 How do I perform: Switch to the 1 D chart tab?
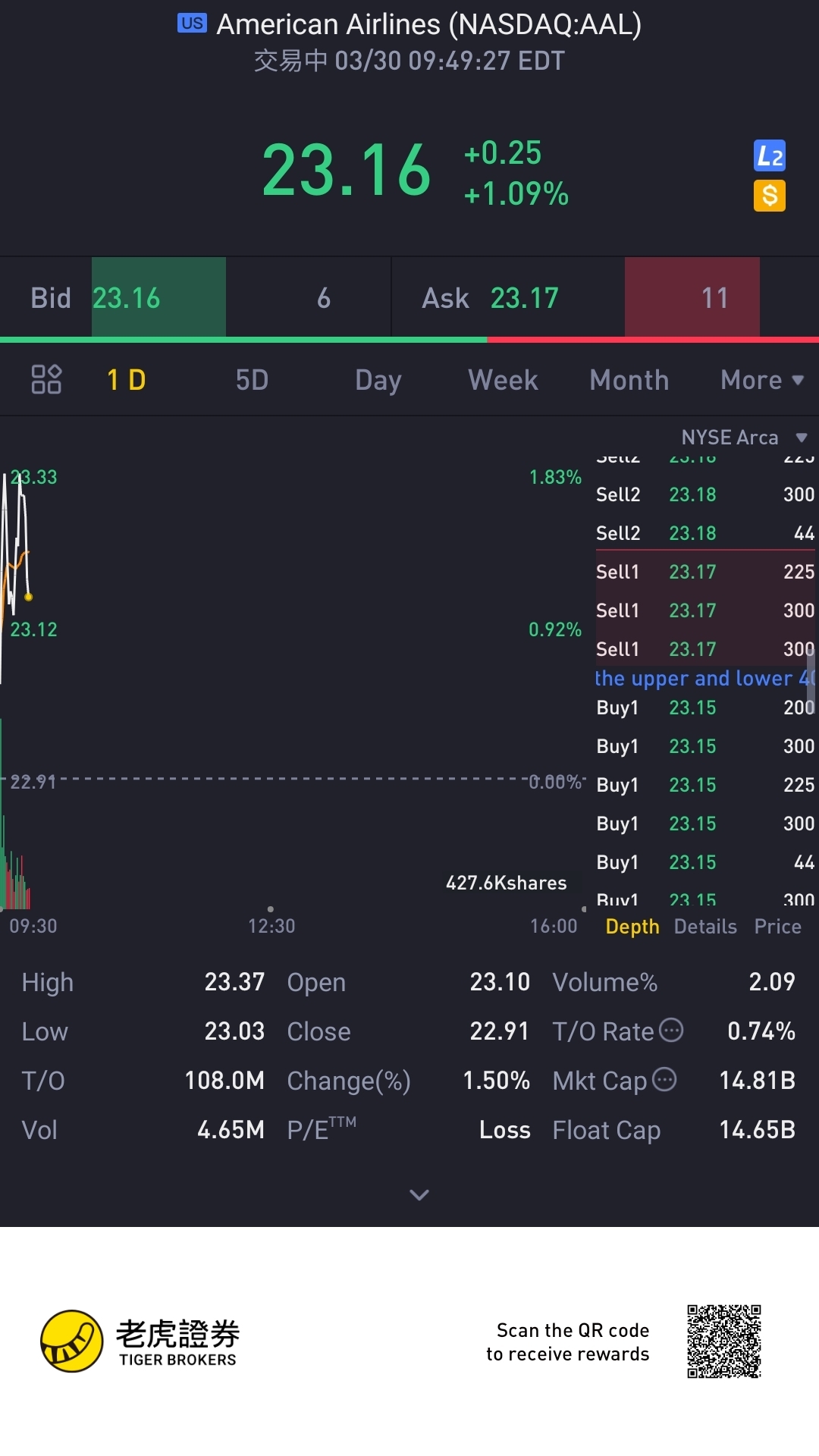click(x=127, y=380)
